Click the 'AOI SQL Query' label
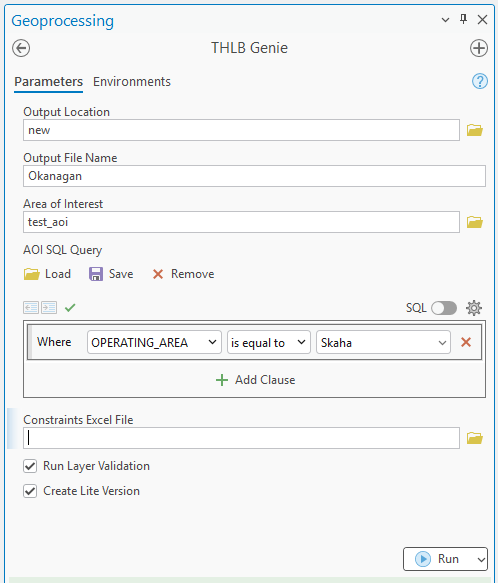The width and height of the screenshot is (498, 583). [62, 250]
